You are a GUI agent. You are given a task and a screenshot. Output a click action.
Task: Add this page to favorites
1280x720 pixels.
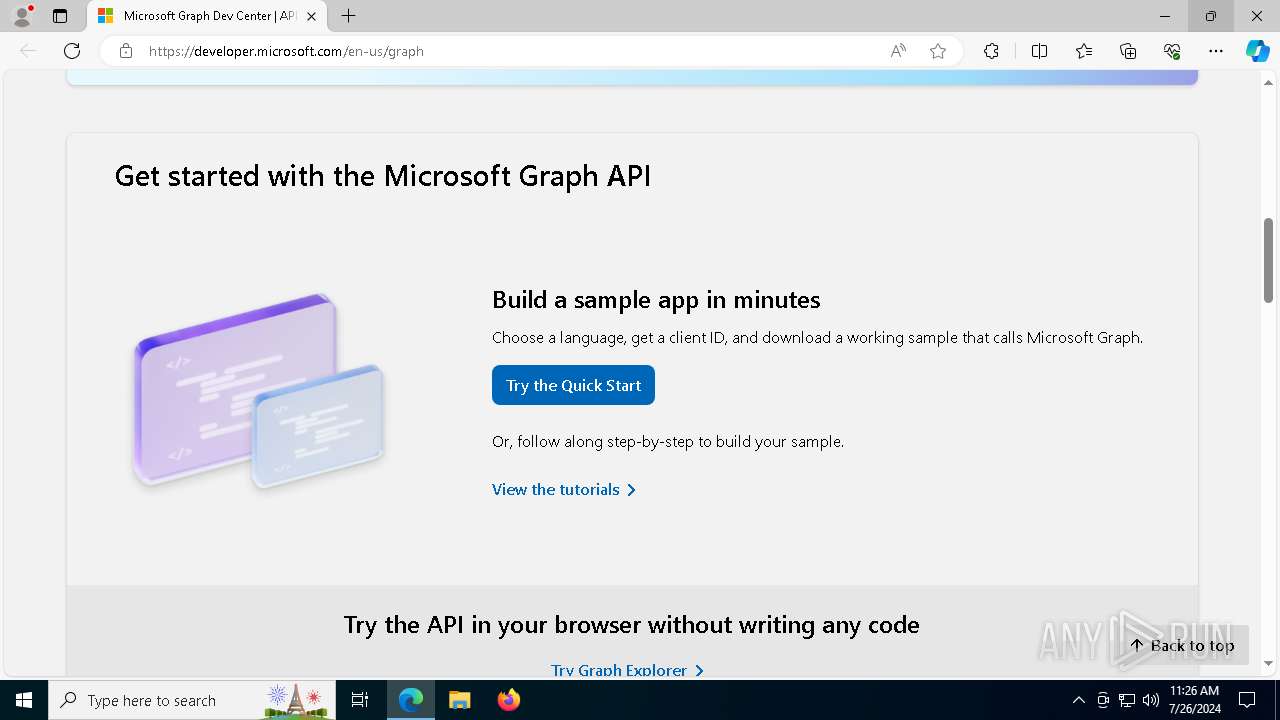[938, 51]
